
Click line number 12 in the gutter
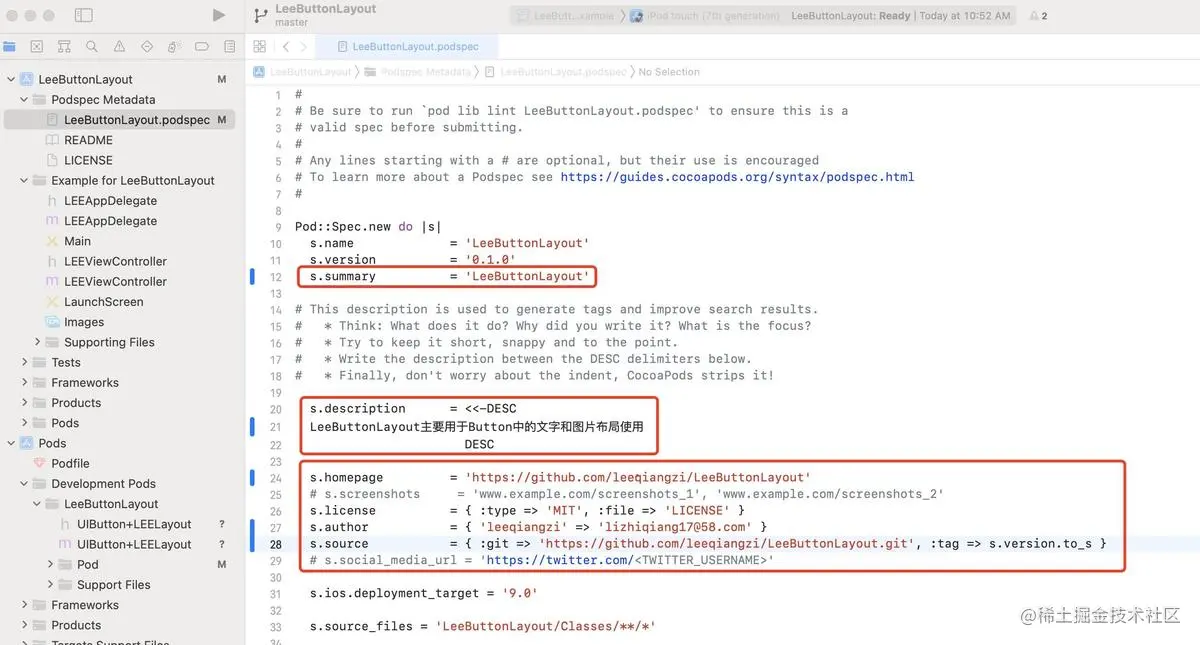click(x=276, y=276)
